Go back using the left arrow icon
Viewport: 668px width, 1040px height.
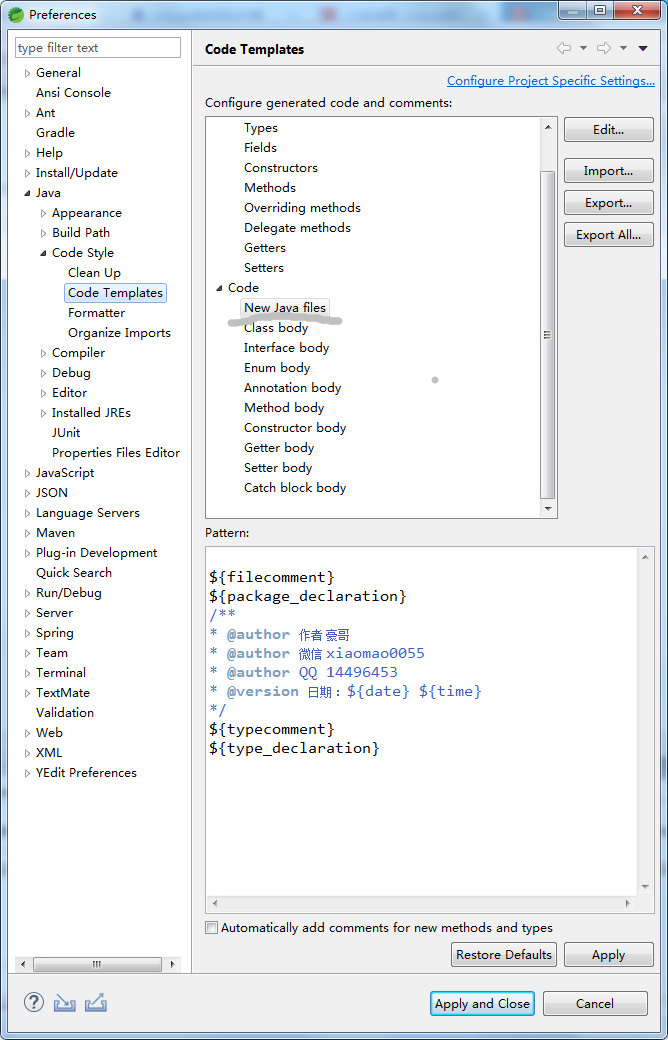(564, 48)
